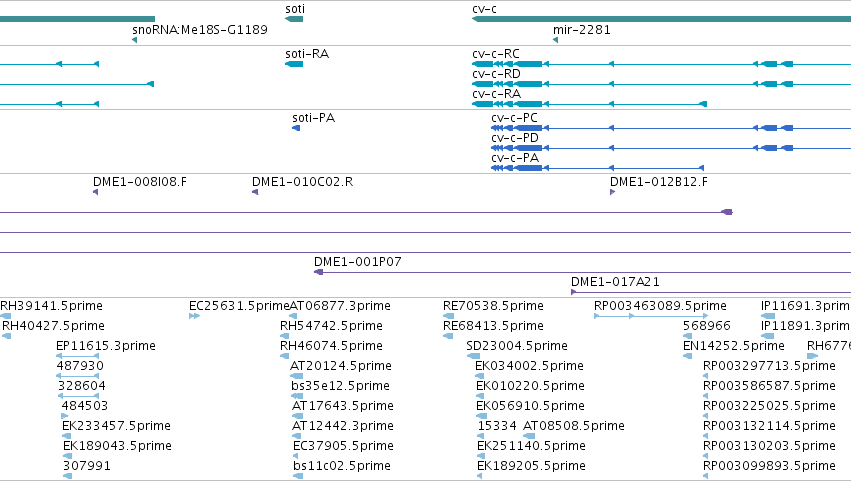Open EK189043.5prime
This screenshot has width=851, height=481.
117,446
